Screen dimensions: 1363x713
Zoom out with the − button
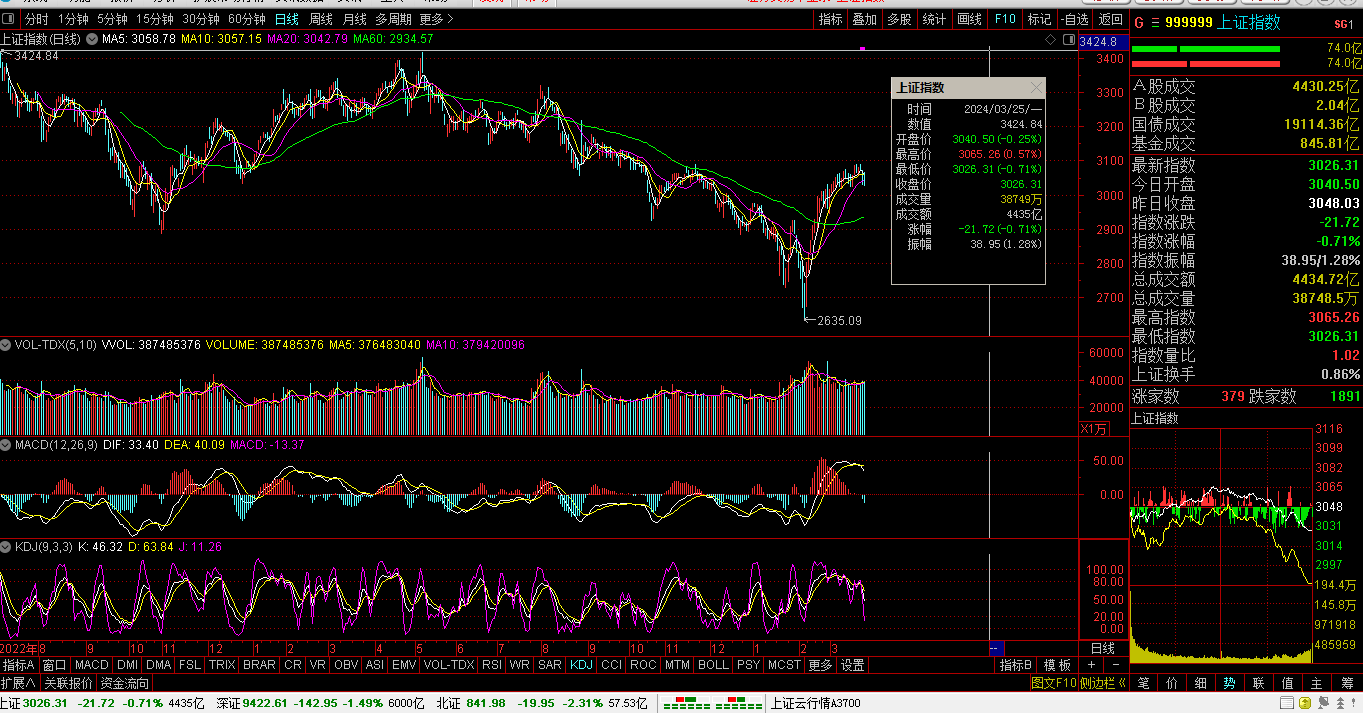pos(1115,665)
